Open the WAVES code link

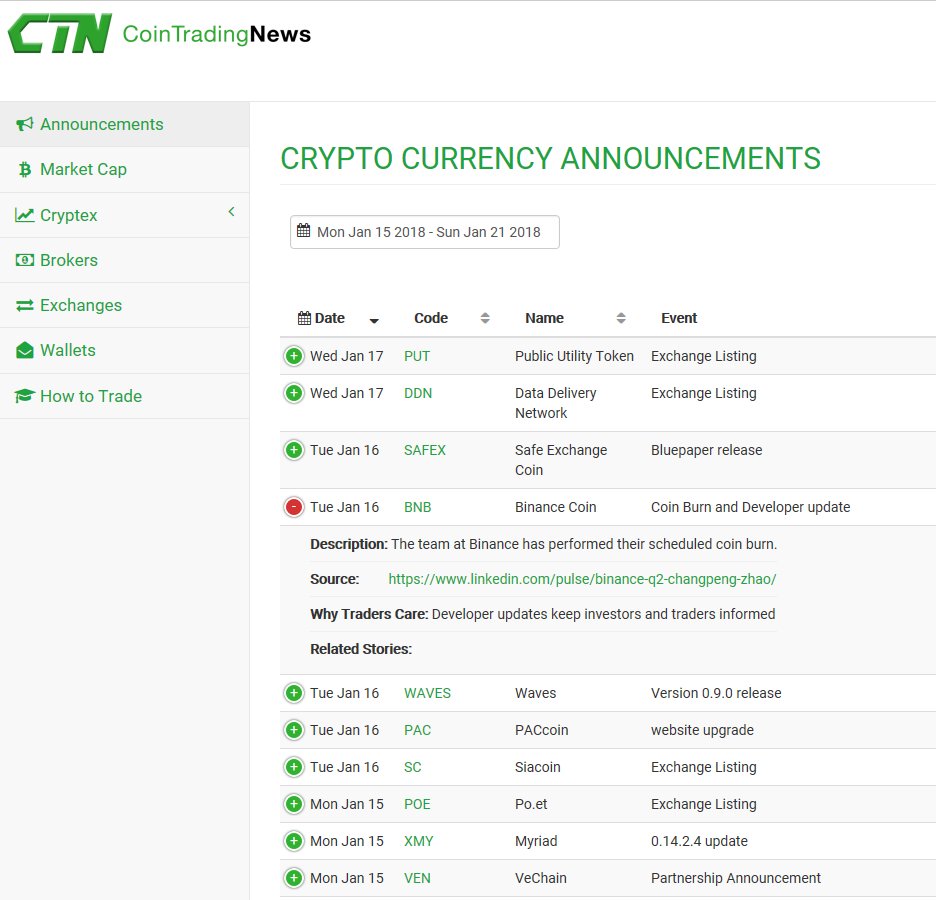(x=427, y=693)
